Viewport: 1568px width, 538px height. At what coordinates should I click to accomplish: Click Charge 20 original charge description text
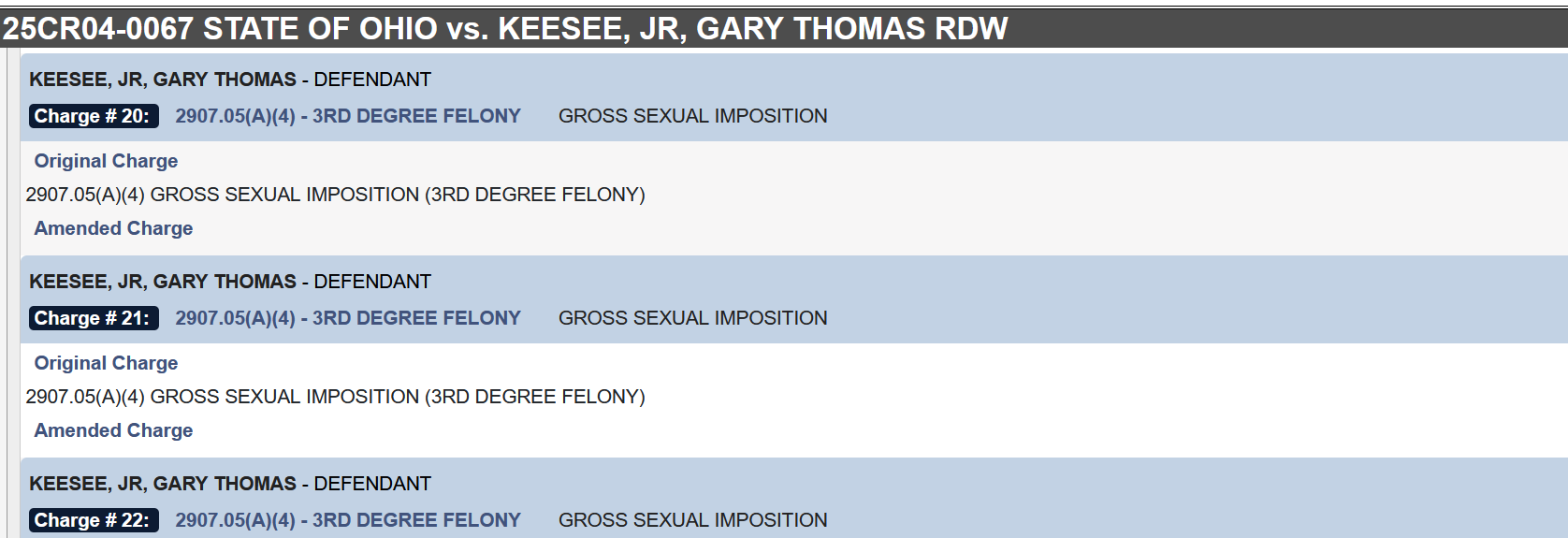(336, 195)
